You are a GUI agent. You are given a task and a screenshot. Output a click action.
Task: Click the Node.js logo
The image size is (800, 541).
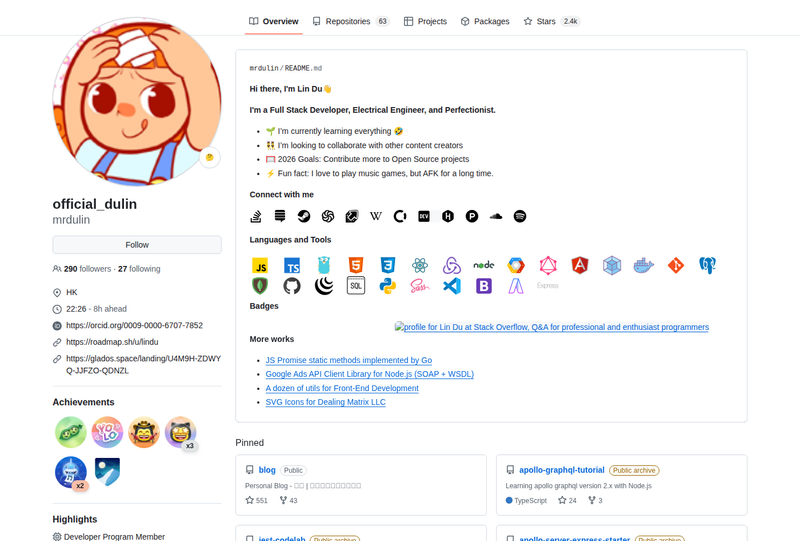tap(484, 265)
